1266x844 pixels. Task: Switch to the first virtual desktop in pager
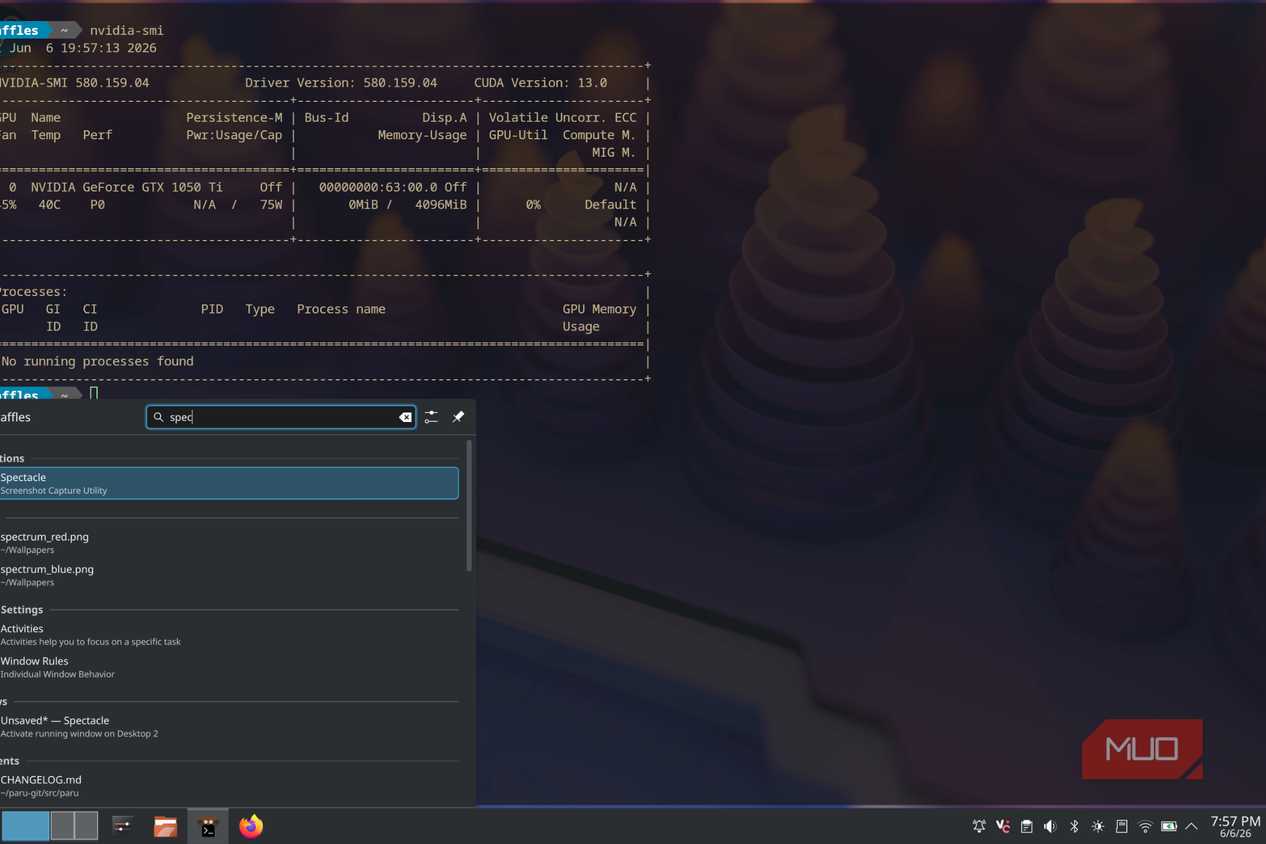[x=25, y=826]
